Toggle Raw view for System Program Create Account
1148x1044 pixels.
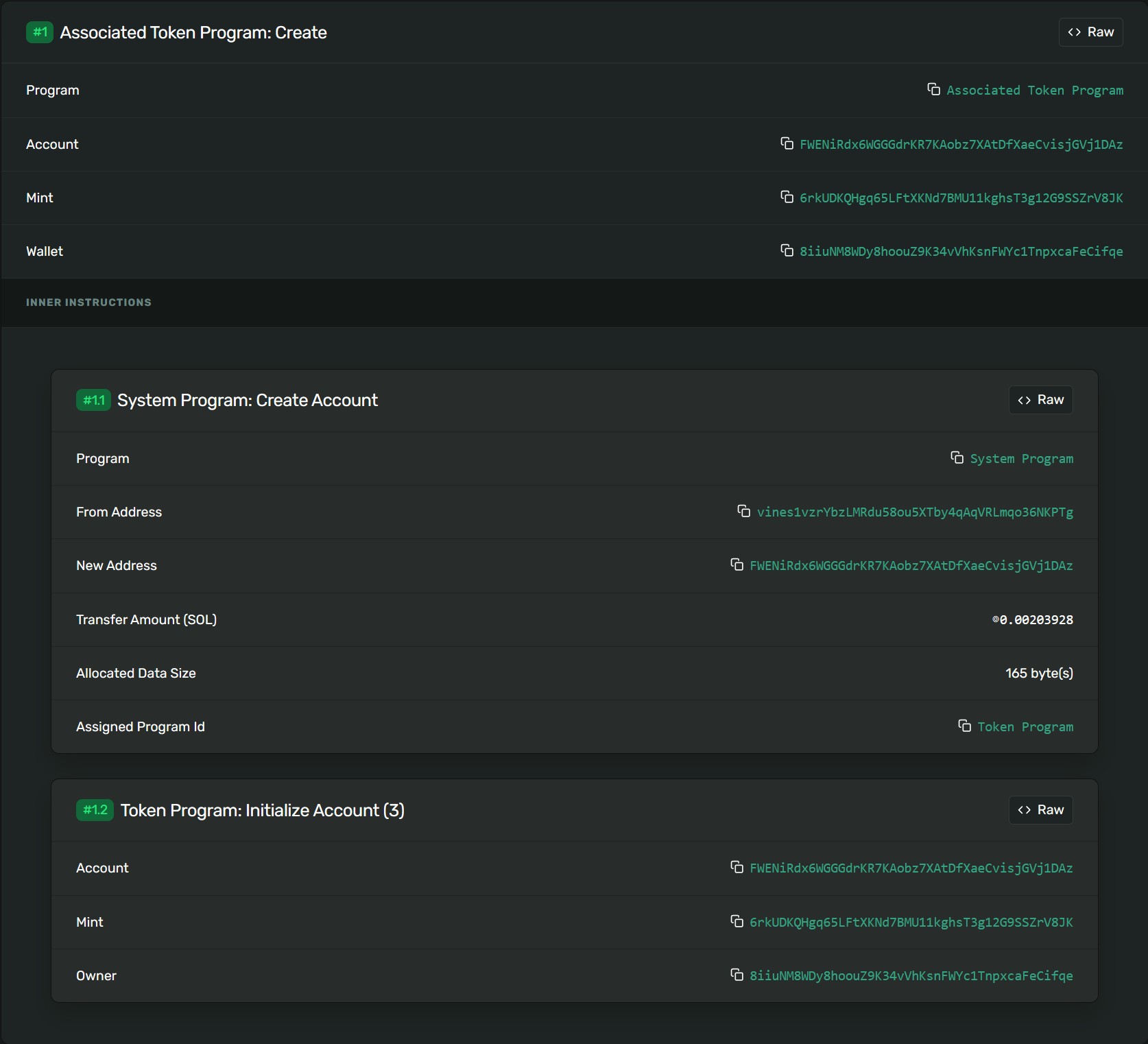(x=1040, y=400)
